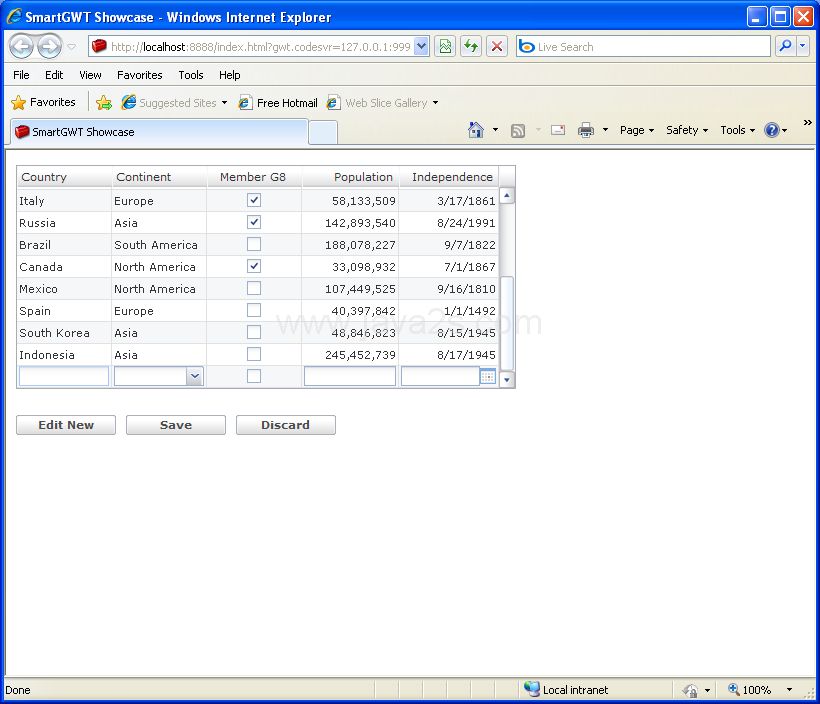
Task: Sort by Country column header
Action: 64,177
